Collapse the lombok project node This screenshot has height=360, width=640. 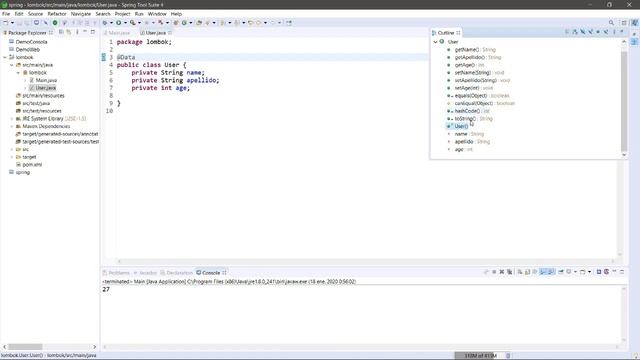tap(5, 58)
